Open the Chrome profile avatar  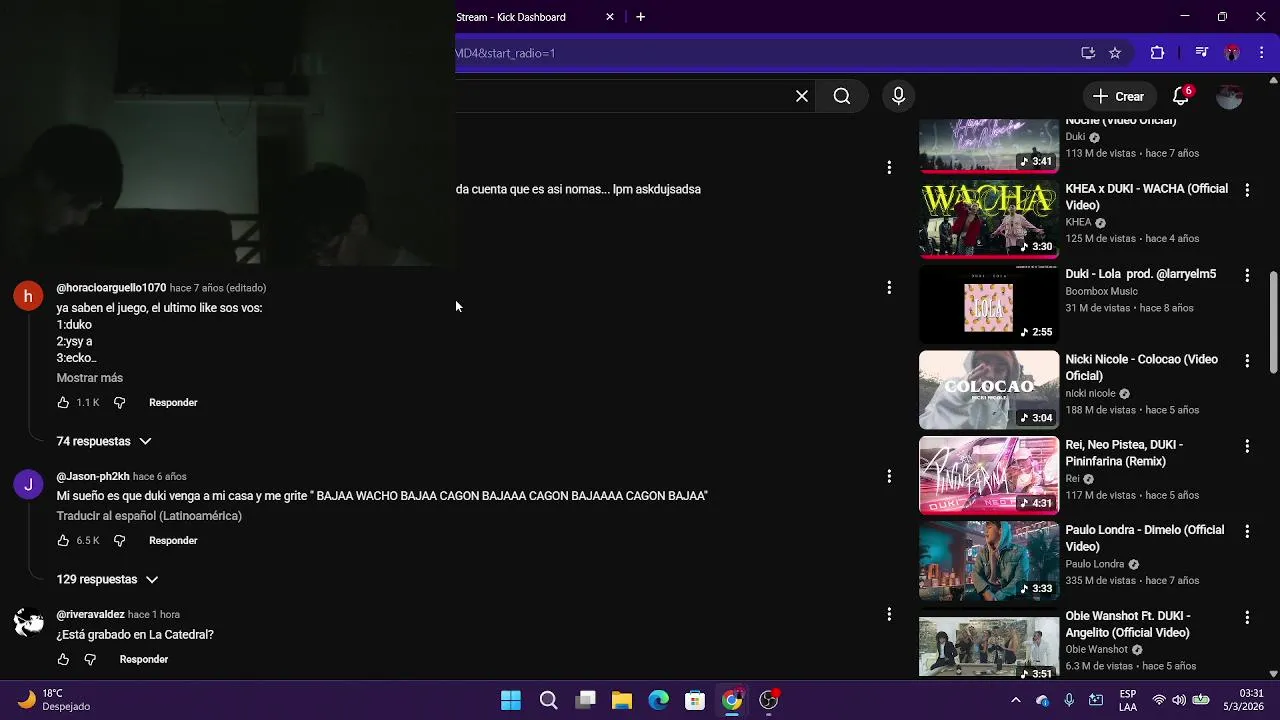[1232, 53]
